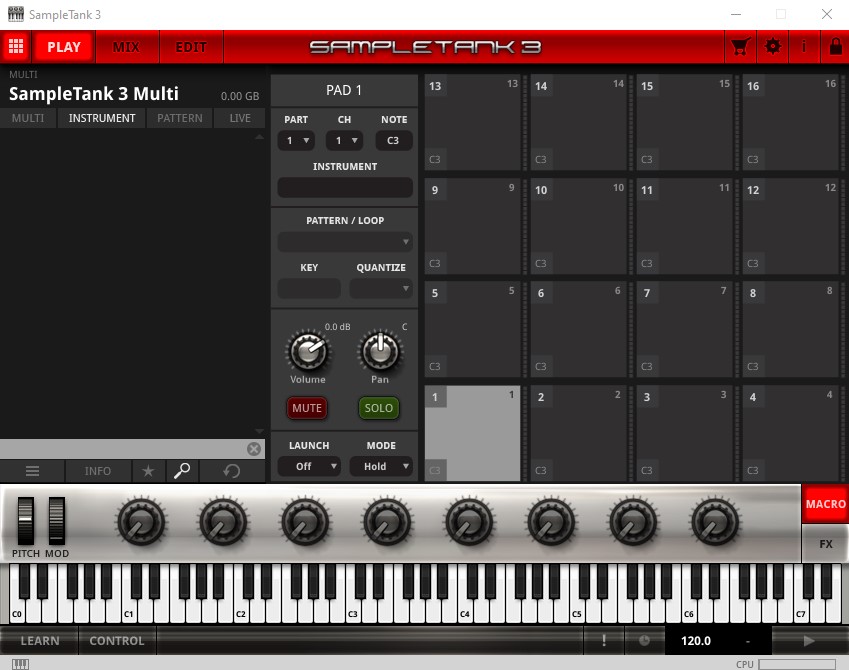Solo pad 1 with SOLO button

[378, 408]
